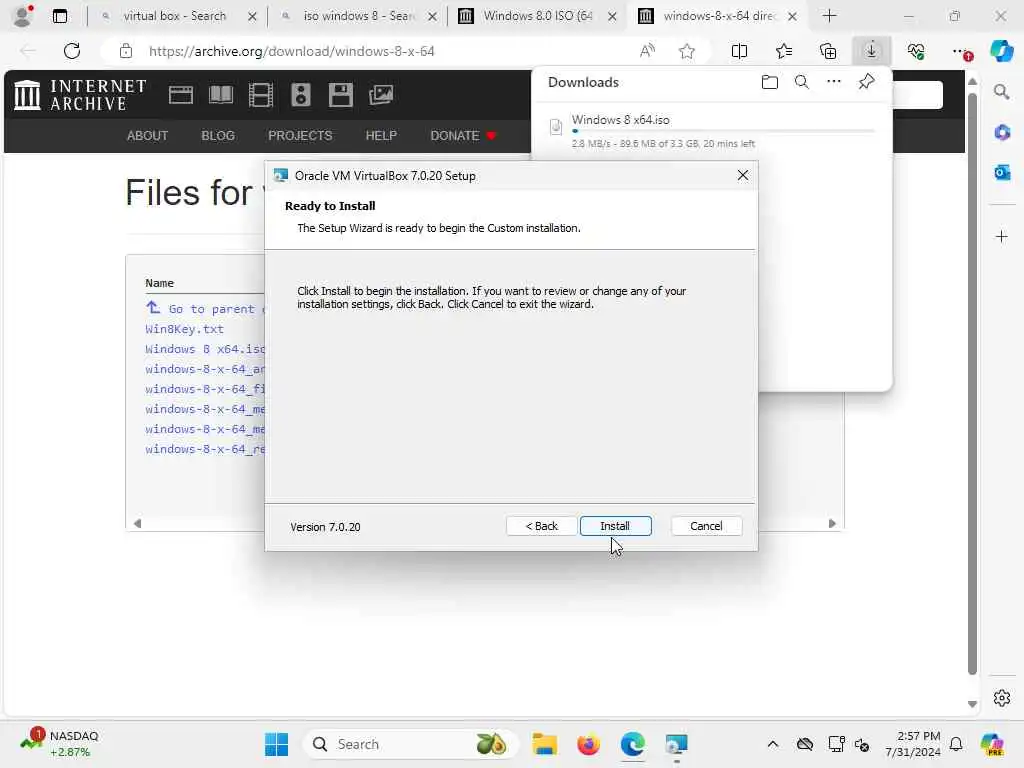The image size is (1024, 768).
Task: Open the BLOG menu item
Action: [218, 136]
